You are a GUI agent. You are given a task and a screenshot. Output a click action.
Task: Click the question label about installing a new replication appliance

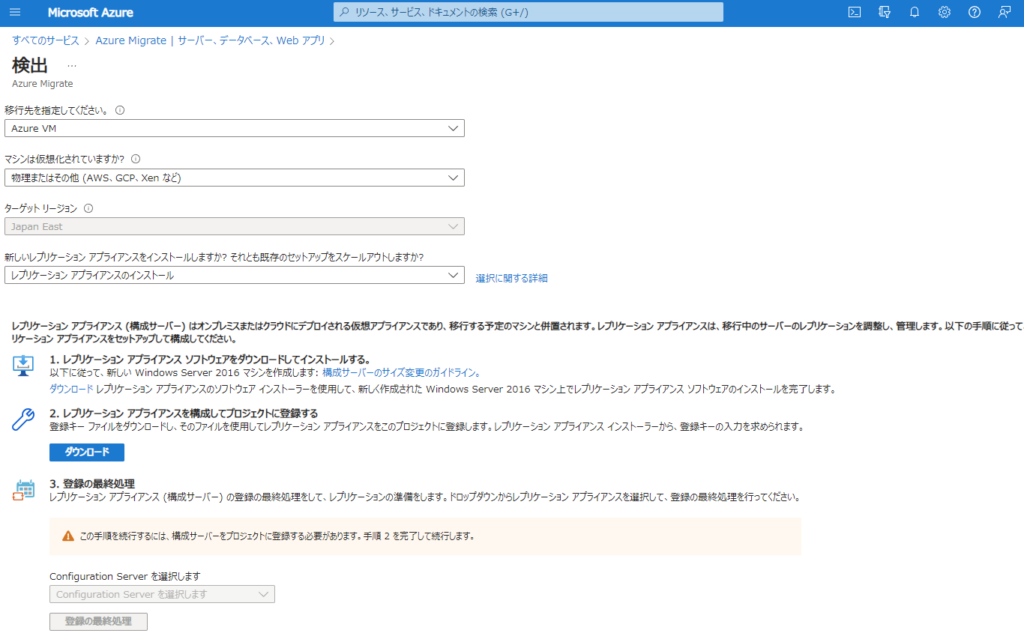(x=214, y=257)
